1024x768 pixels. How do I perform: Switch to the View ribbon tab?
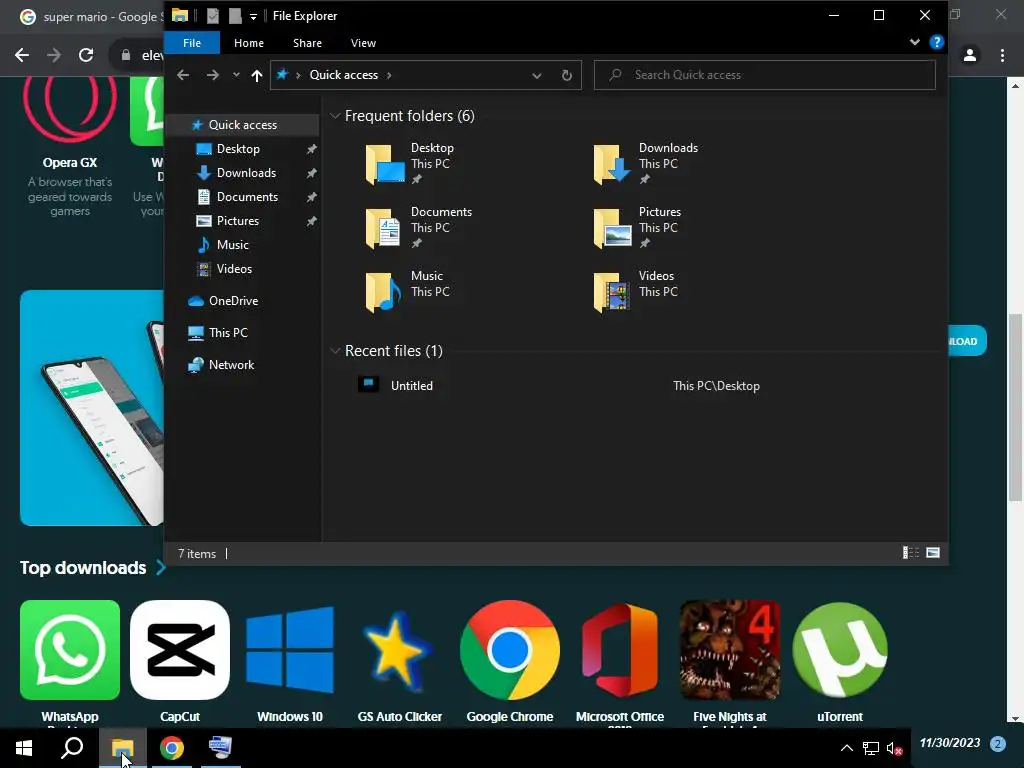tap(363, 43)
